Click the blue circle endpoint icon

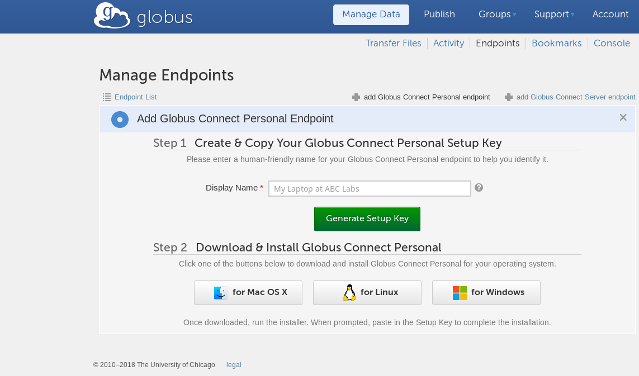coord(120,119)
